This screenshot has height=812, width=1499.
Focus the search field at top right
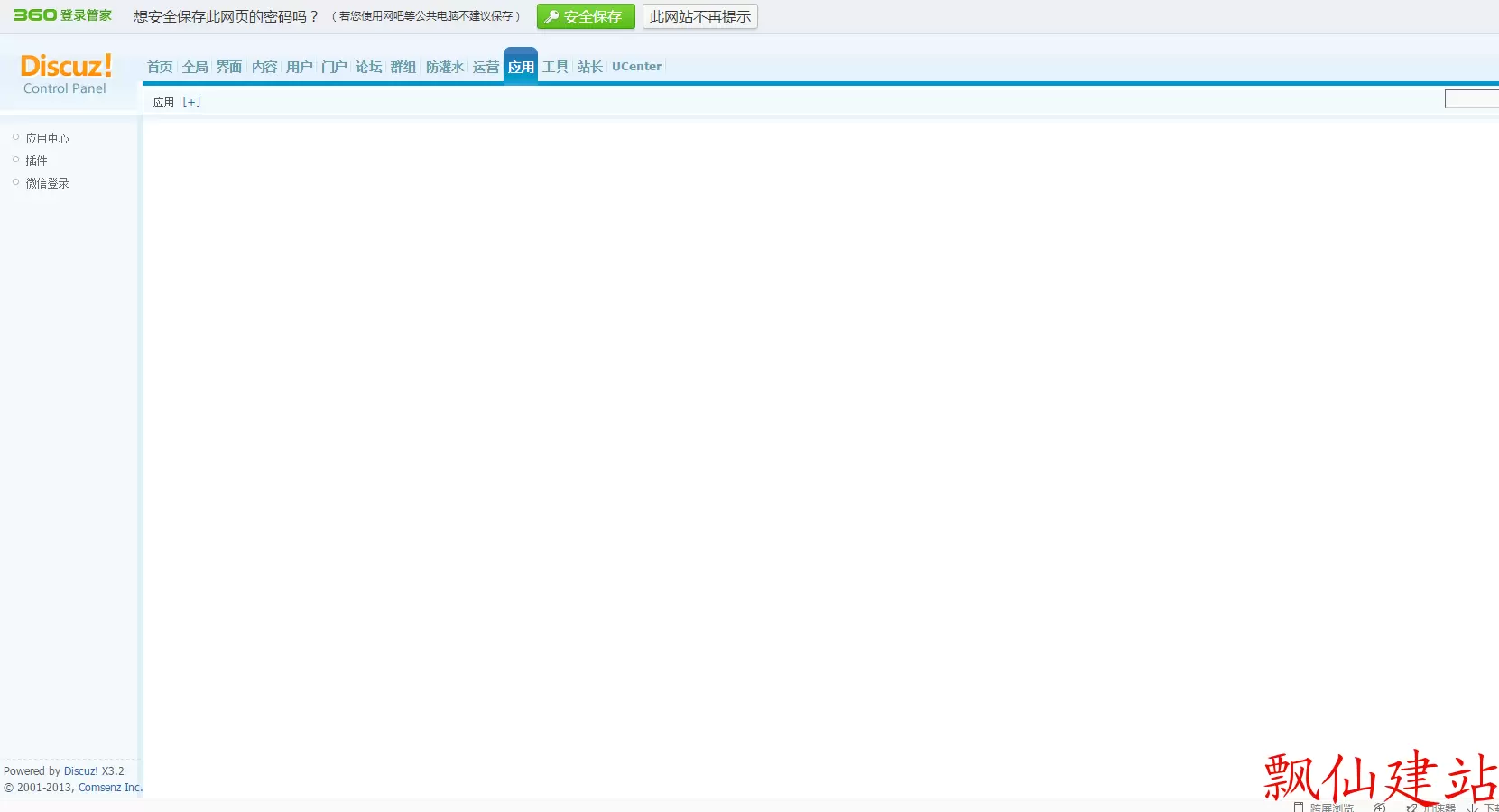[x=1471, y=99]
